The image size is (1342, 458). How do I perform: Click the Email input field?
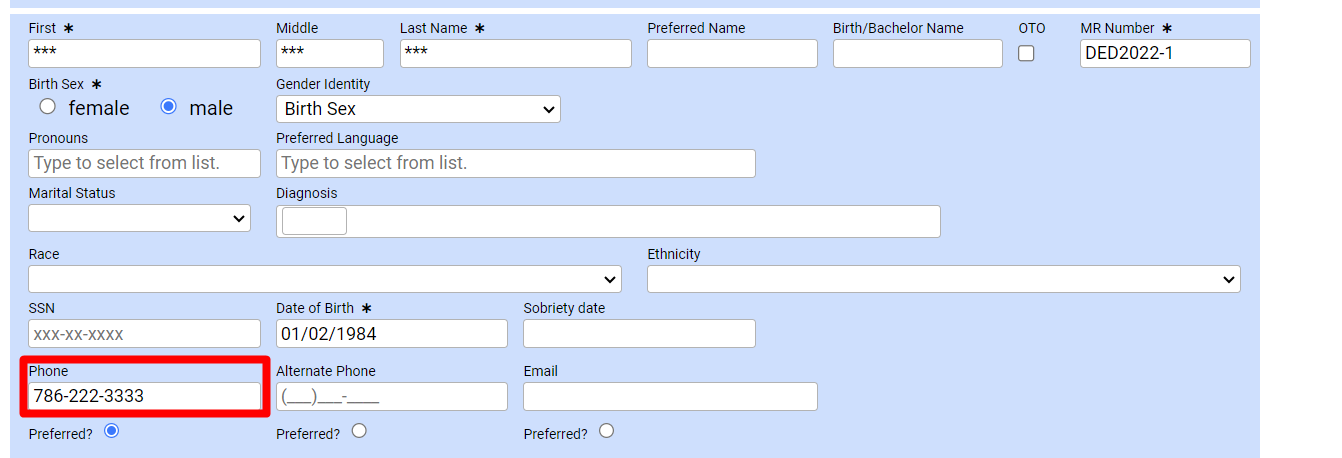tap(670, 397)
